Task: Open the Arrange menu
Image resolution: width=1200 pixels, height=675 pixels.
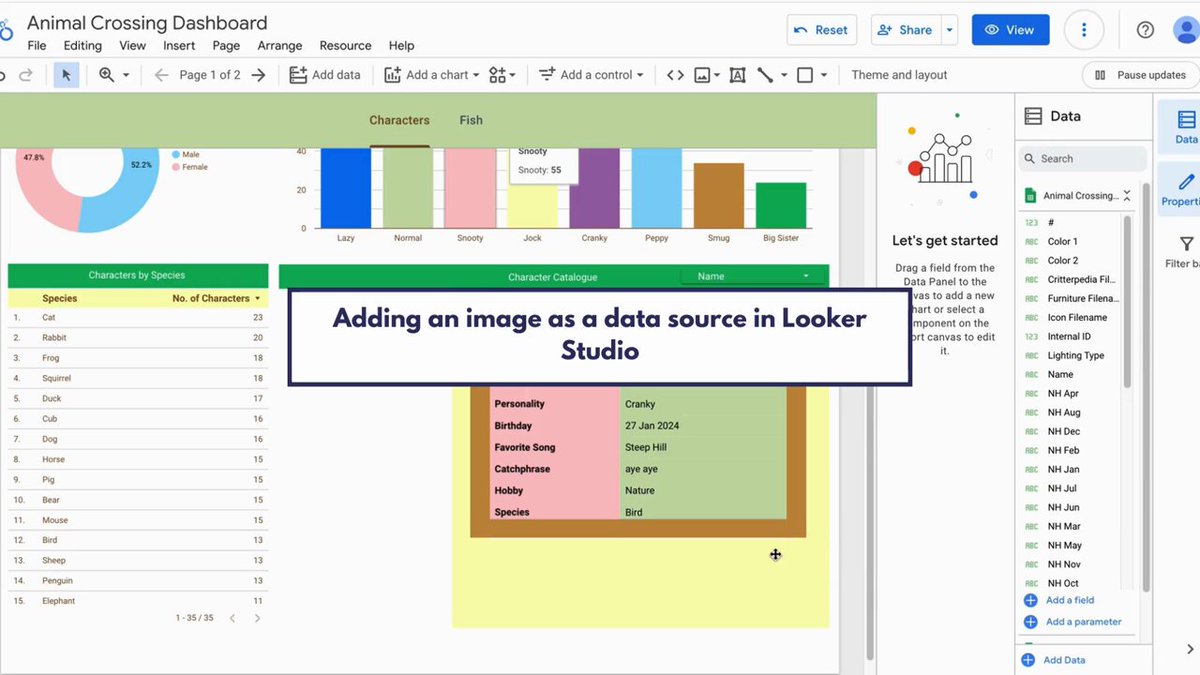Action: tap(280, 46)
